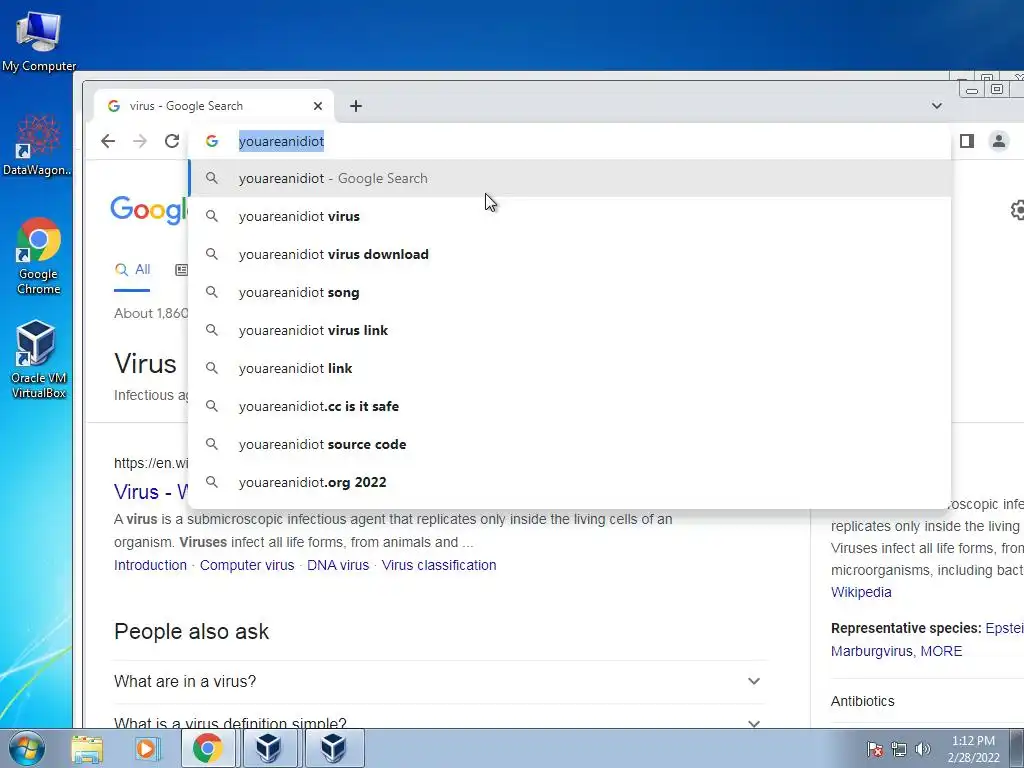Open Windows Media Player taskbar icon
Viewport: 1024px width, 768px height.
[147, 748]
